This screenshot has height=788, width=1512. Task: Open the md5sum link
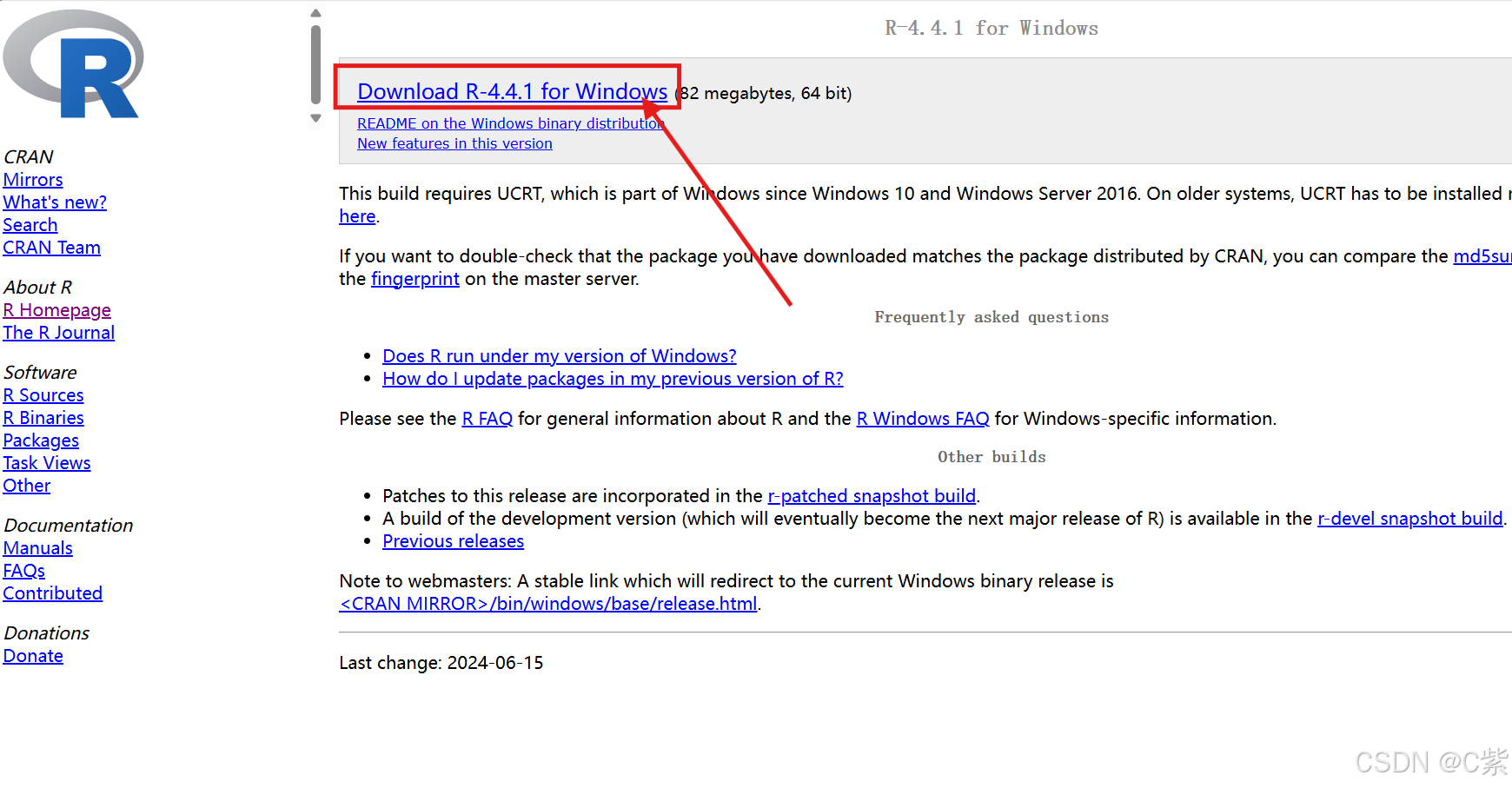pyautogui.click(x=1482, y=256)
